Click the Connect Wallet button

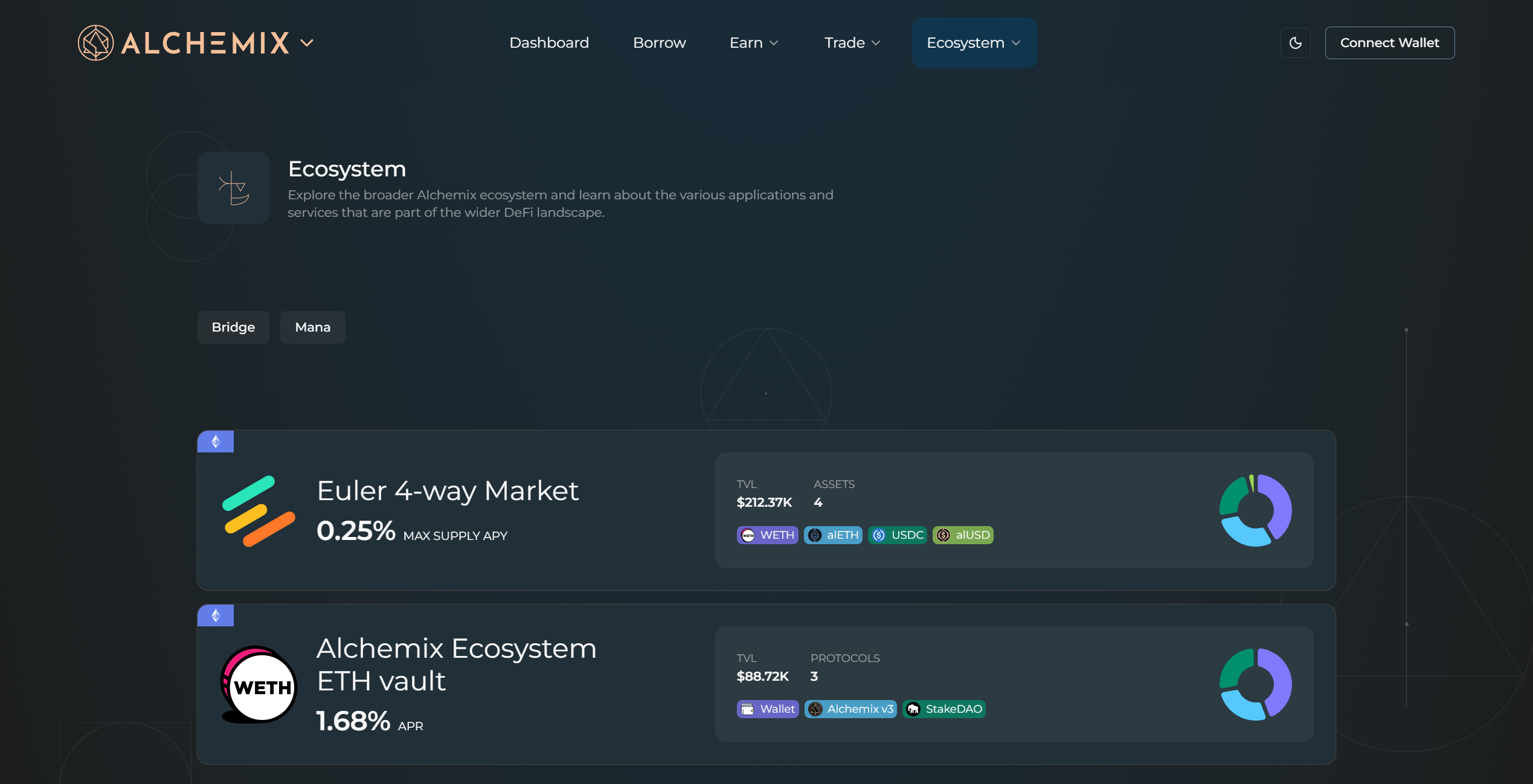1389,43
